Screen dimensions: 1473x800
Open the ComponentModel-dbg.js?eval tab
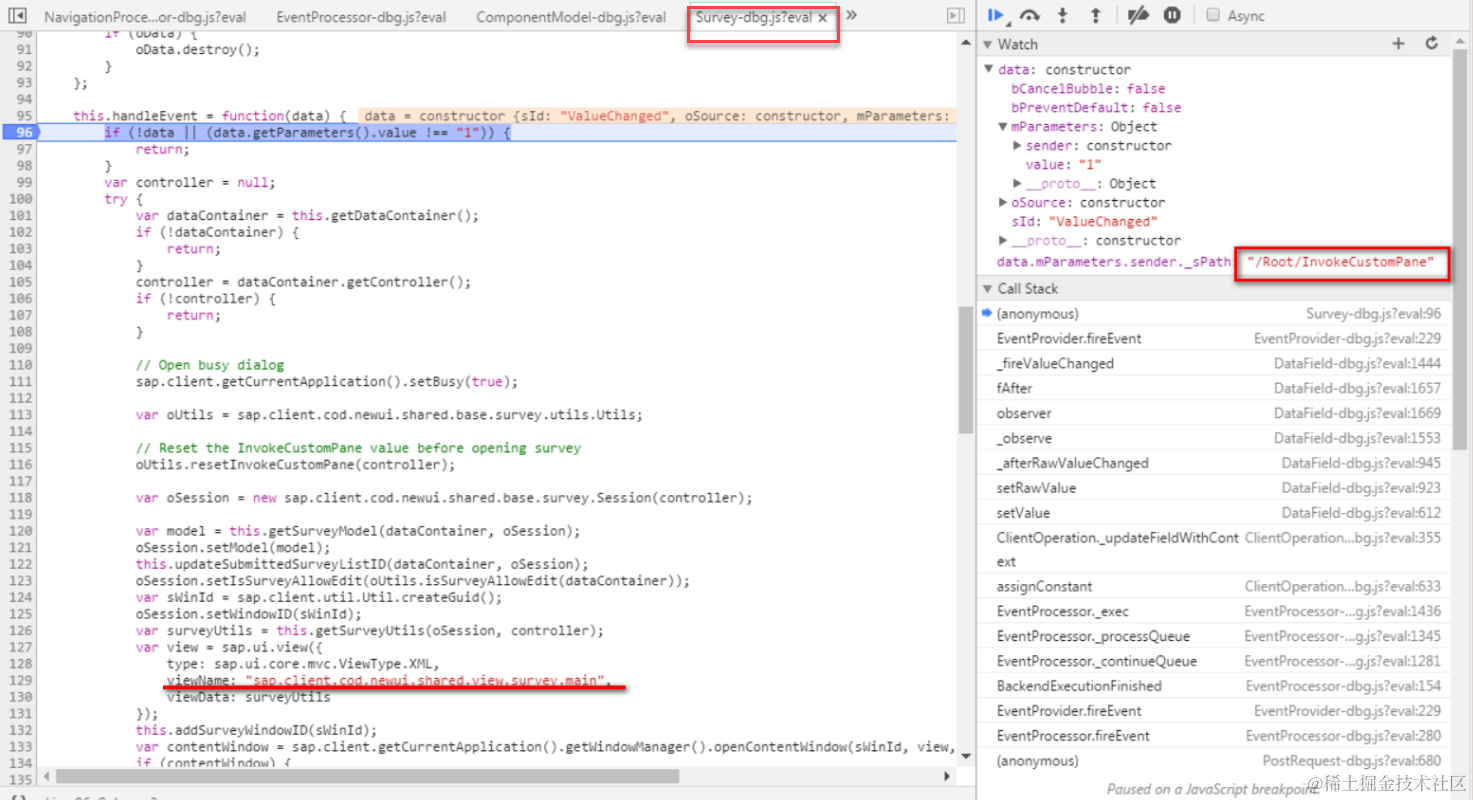pos(571,17)
